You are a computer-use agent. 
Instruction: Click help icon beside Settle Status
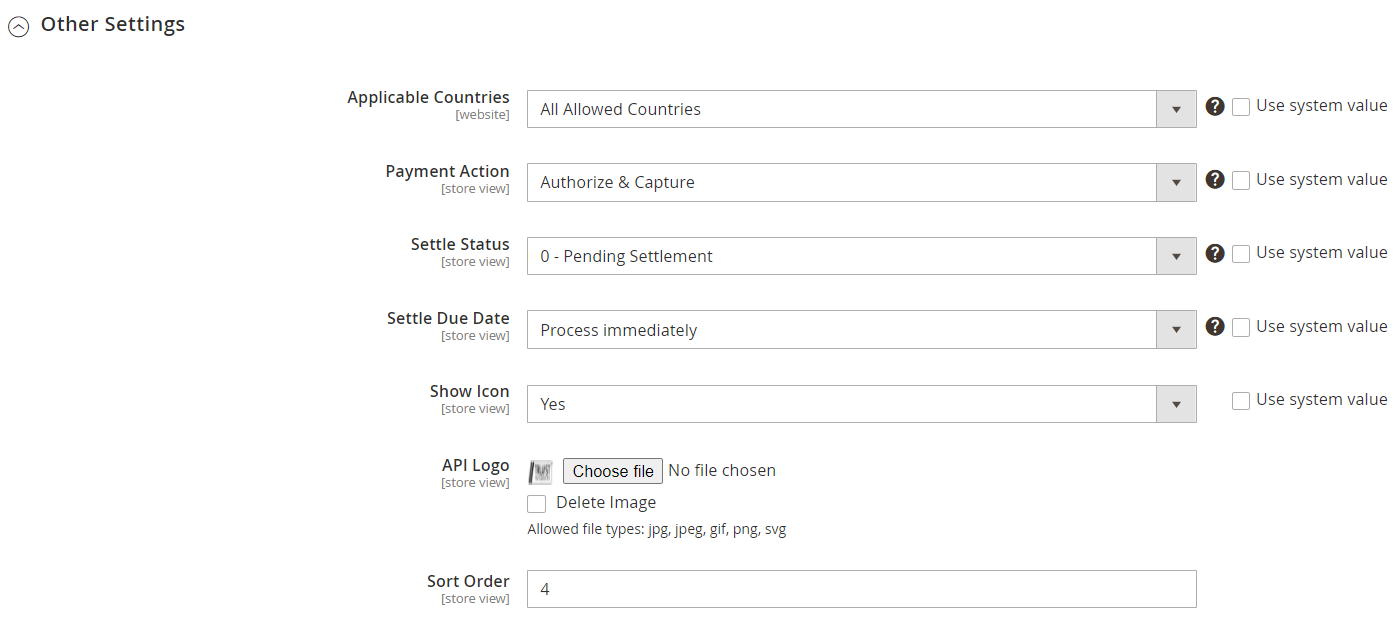click(x=1215, y=253)
